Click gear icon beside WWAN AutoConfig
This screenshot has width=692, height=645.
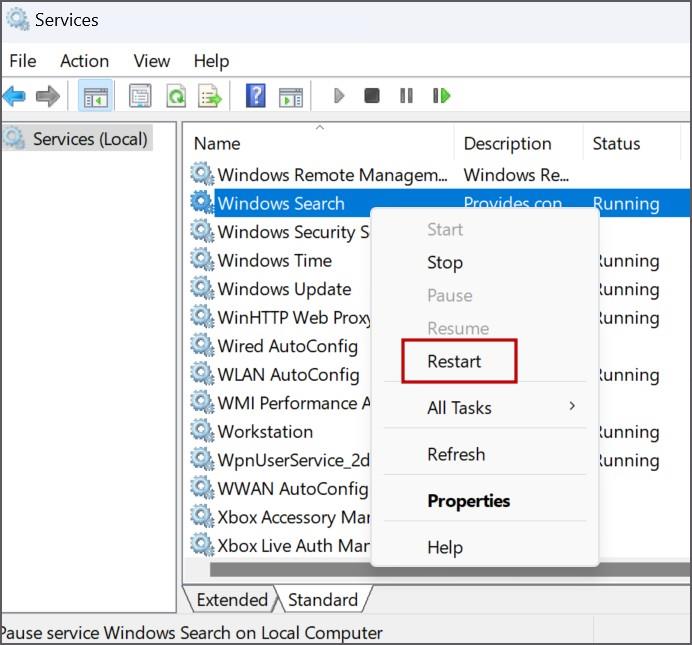point(202,488)
